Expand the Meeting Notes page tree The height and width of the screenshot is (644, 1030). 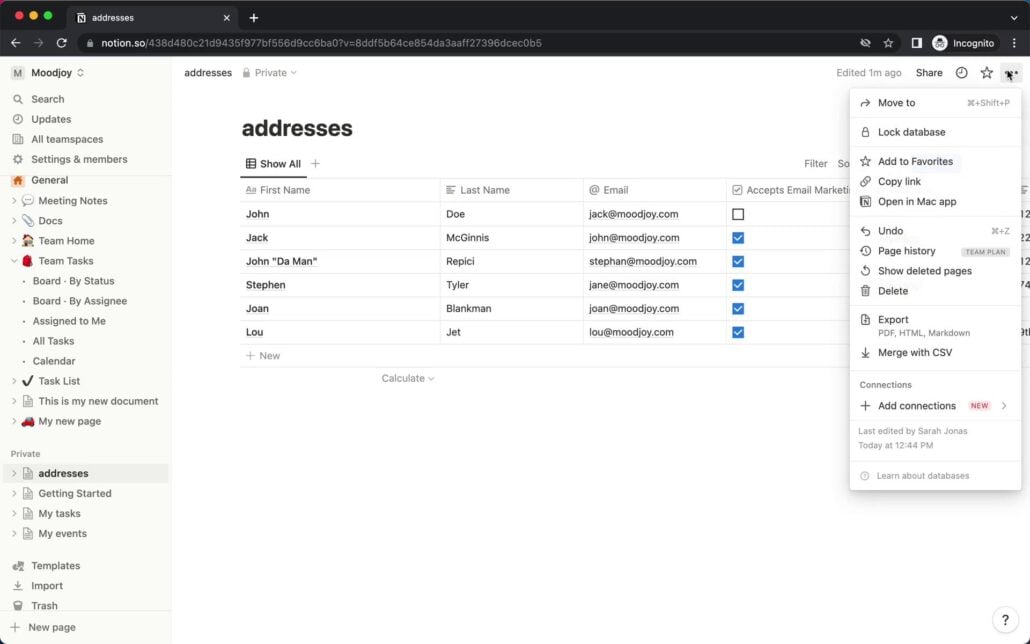coord(14,201)
